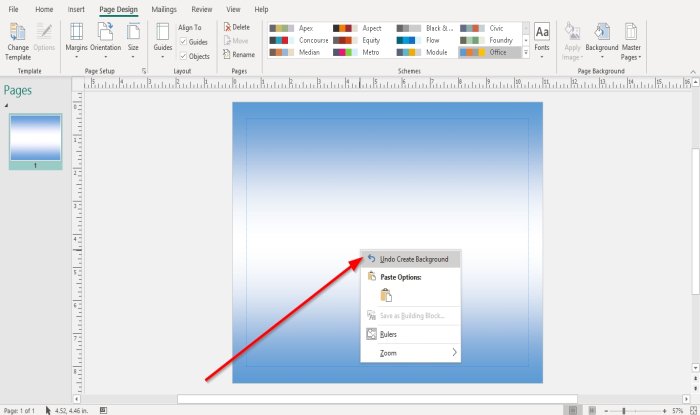Open the Help tab
This screenshot has height=415, width=700.
[x=261, y=9]
